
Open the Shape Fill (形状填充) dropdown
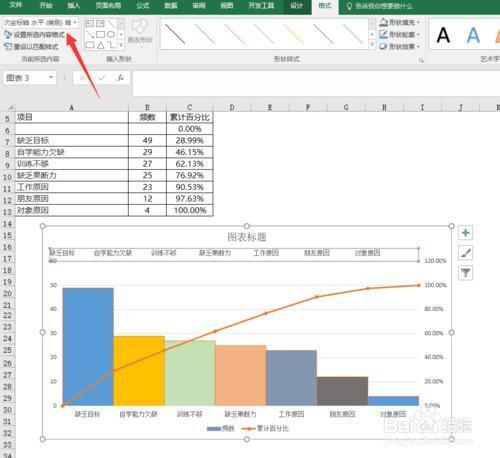pos(399,22)
